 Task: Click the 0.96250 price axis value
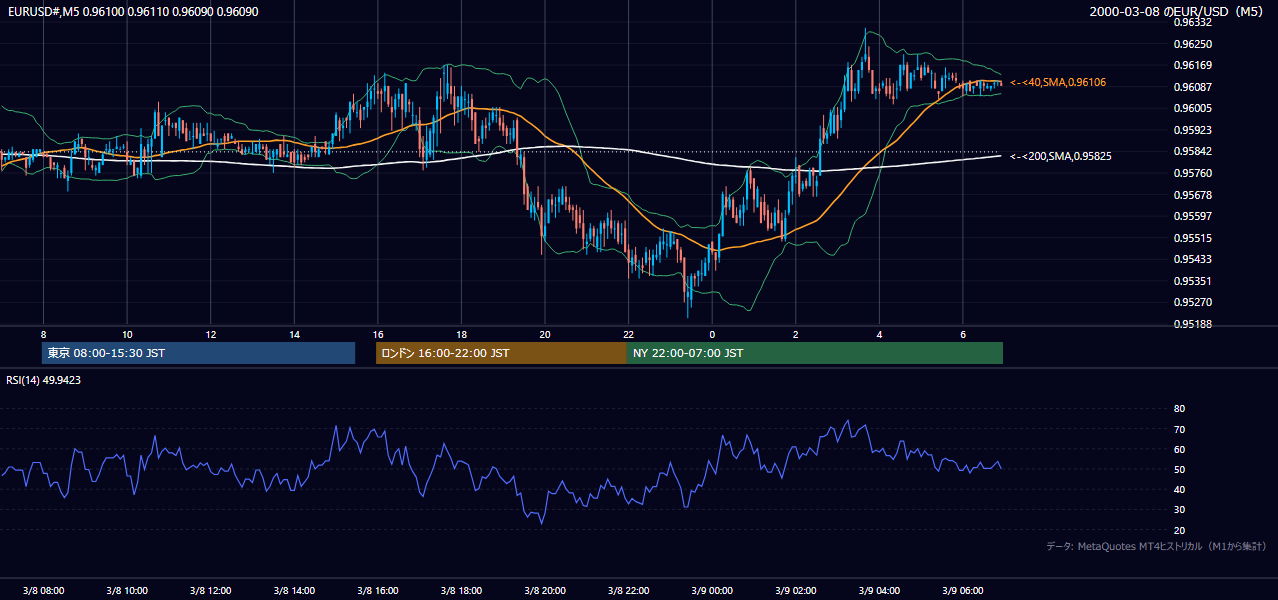pos(1192,44)
